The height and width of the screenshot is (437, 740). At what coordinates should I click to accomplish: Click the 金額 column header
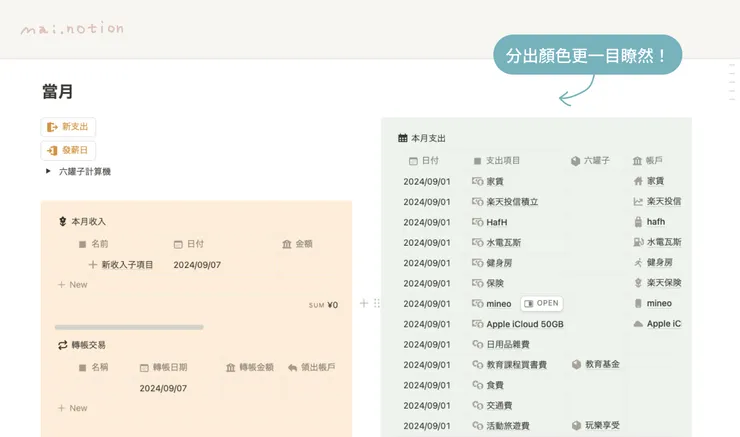click(297, 244)
